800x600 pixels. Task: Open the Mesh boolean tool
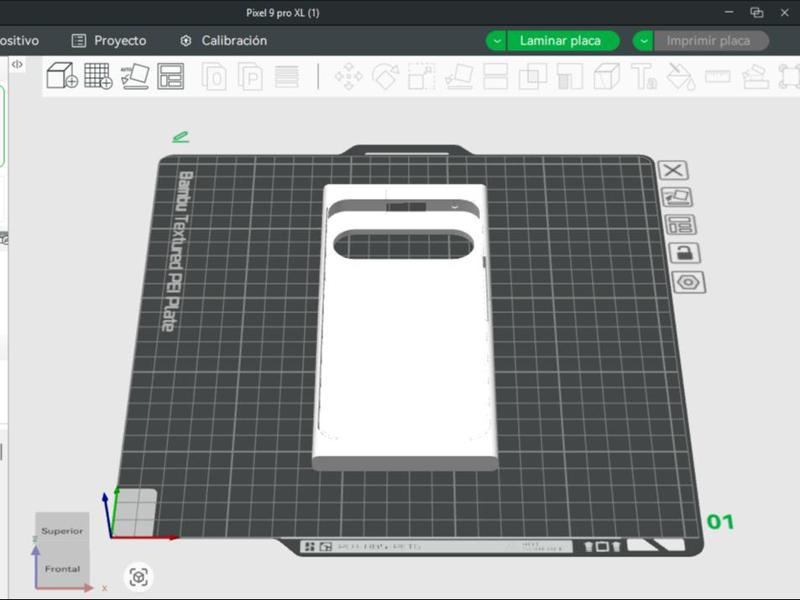532,77
